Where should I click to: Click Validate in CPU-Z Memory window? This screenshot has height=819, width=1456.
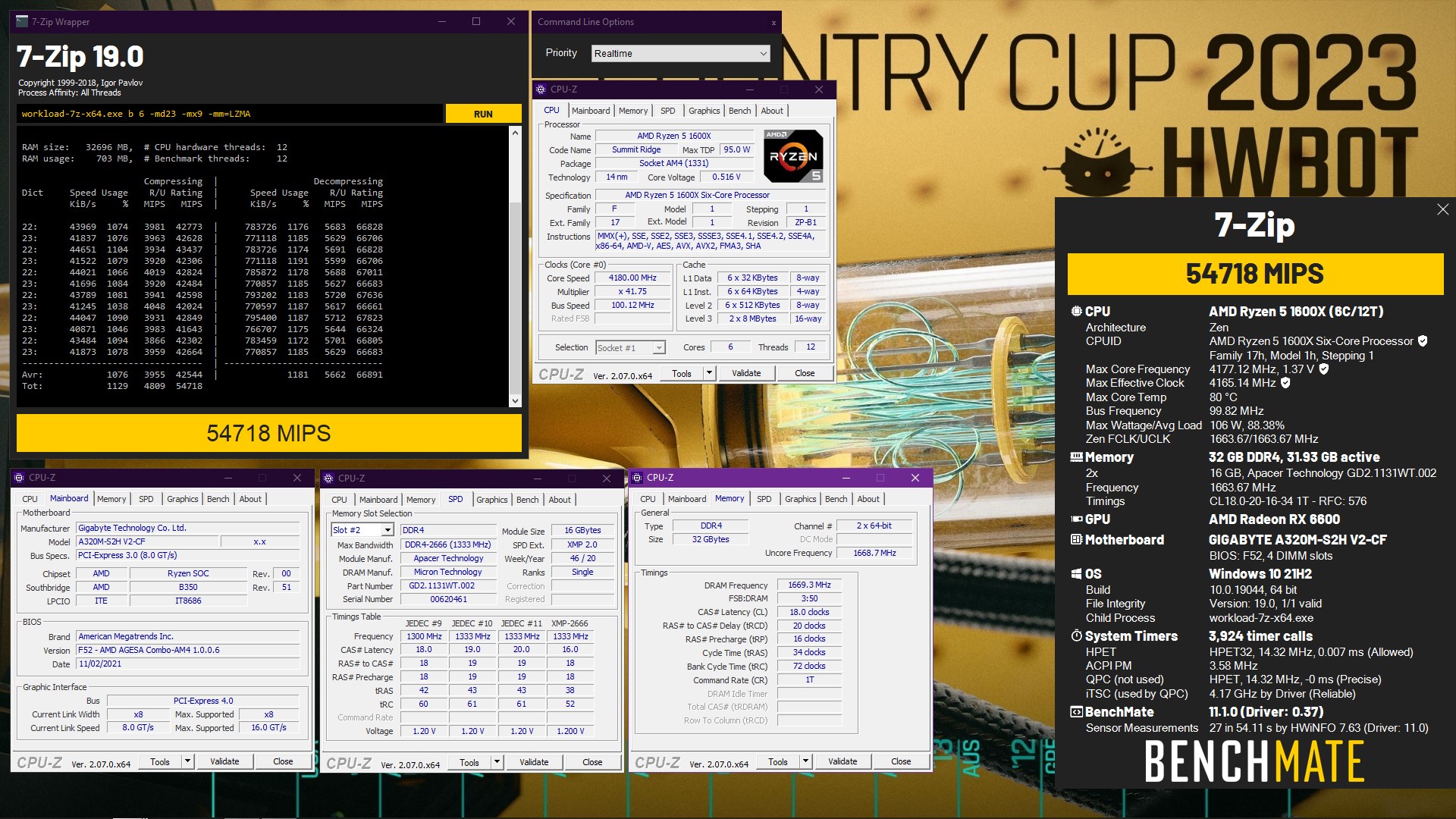tap(843, 761)
